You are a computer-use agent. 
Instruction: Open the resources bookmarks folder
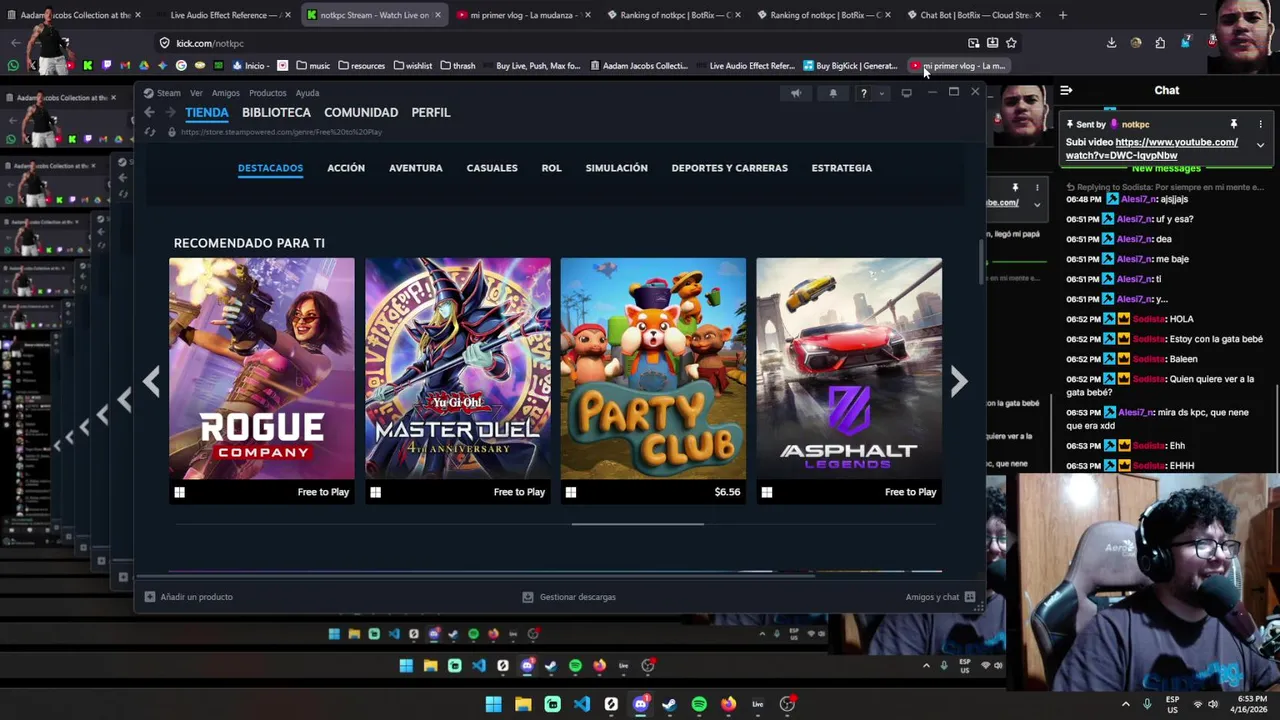[361, 66]
